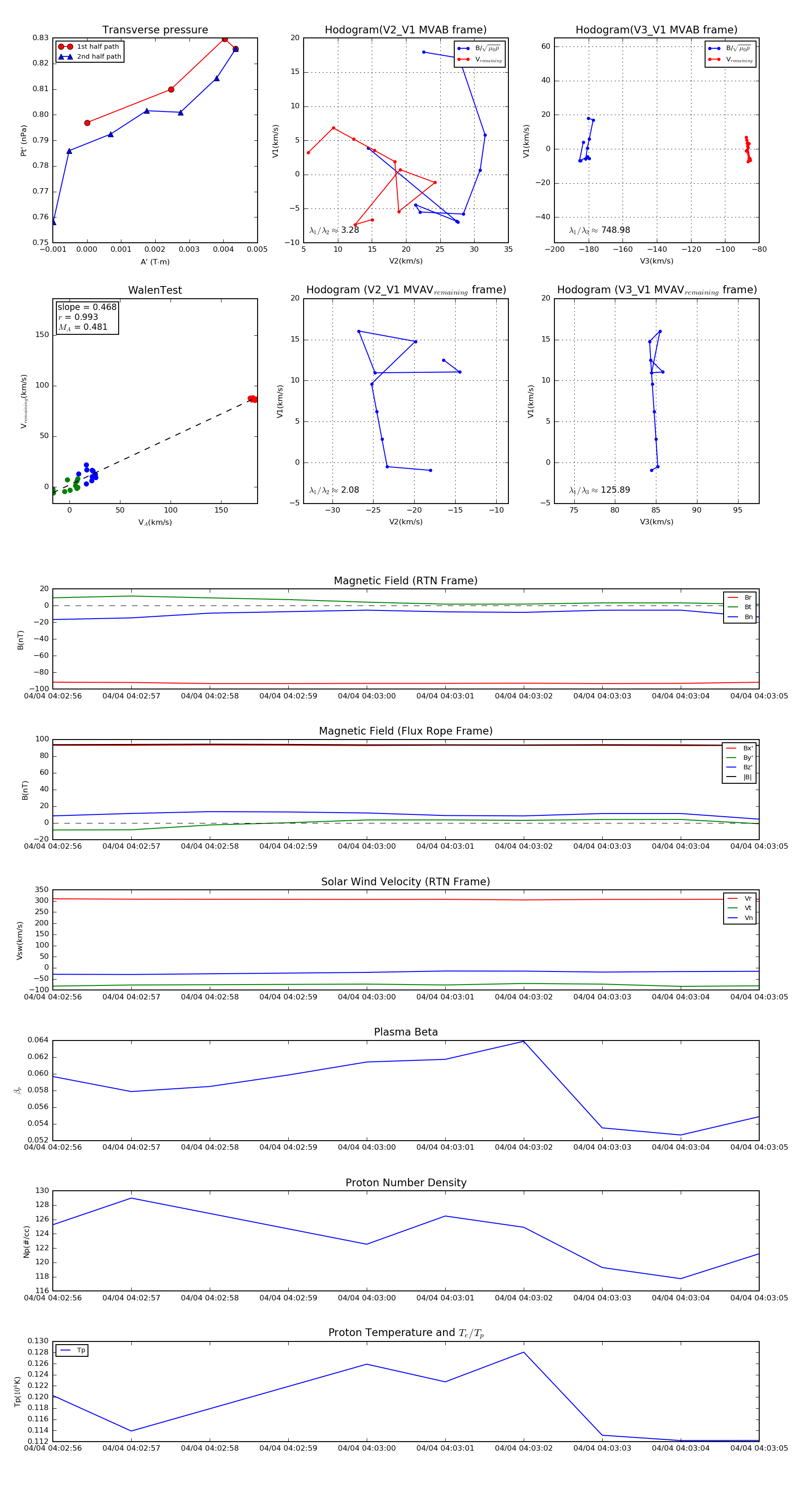Click the 'Proton Temperature and Te/Tp' title
The width and height of the screenshot is (812, 1489).
click(x=406, y=1333)
